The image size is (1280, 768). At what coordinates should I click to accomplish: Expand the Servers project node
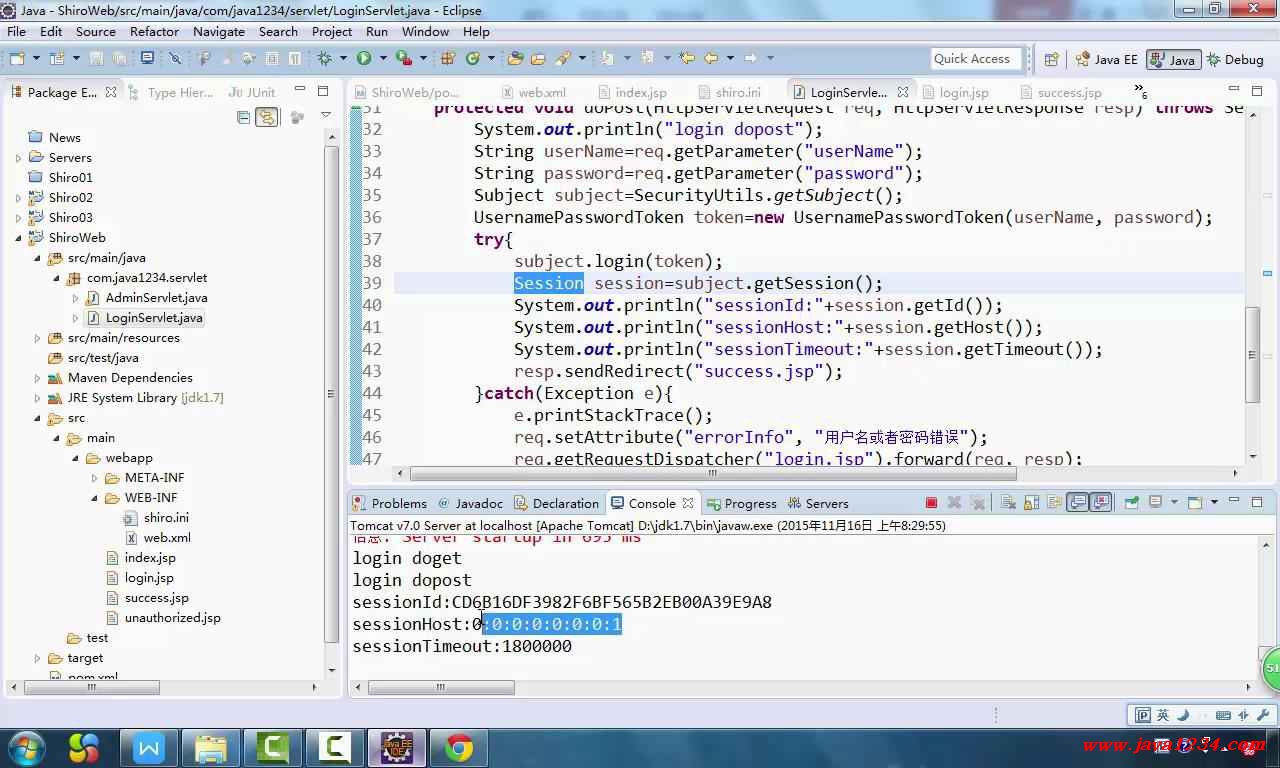click(18, 158)
